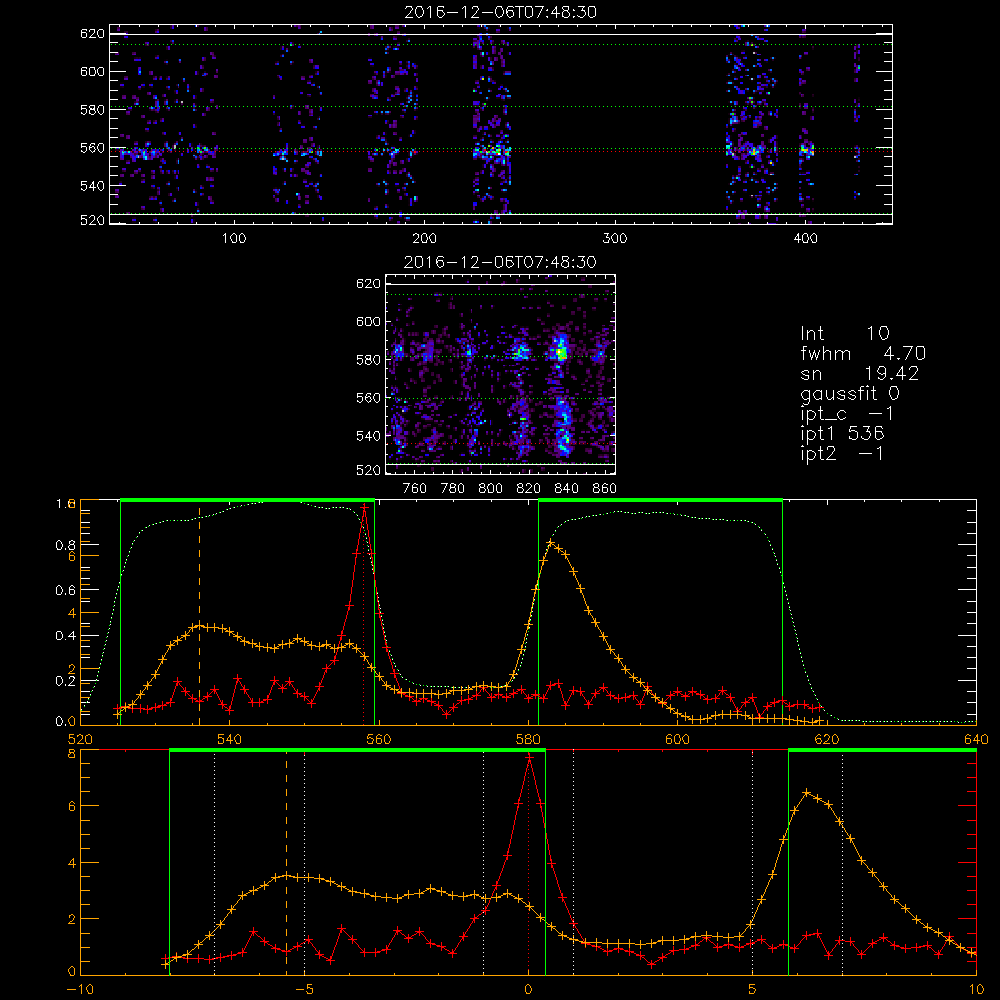Select the 'Int 10' readout line
Image resolution: width=1000 pixels, height=1000 pixels.
point(844,333)
